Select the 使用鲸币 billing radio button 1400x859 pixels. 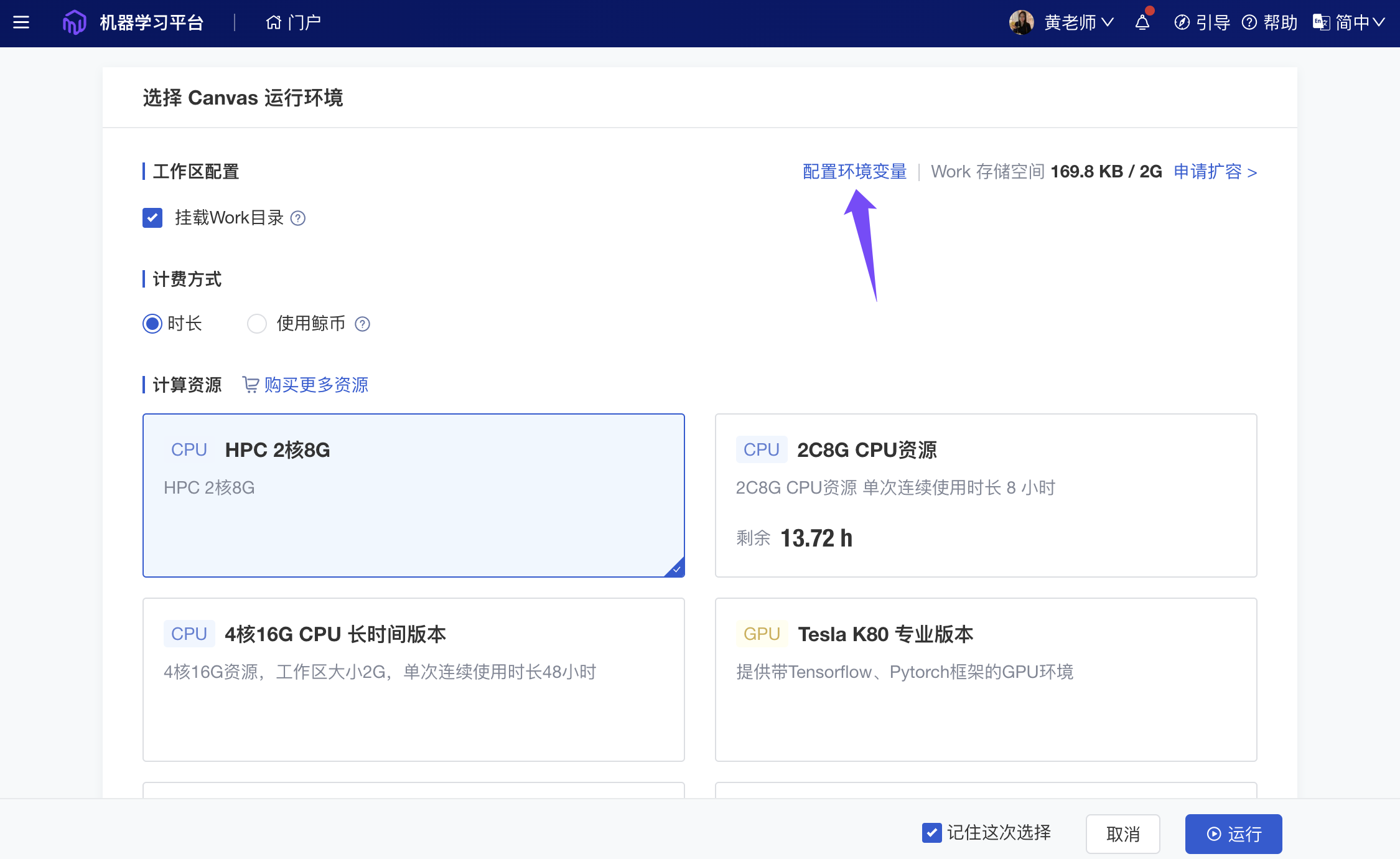click(x=257, y=324)
